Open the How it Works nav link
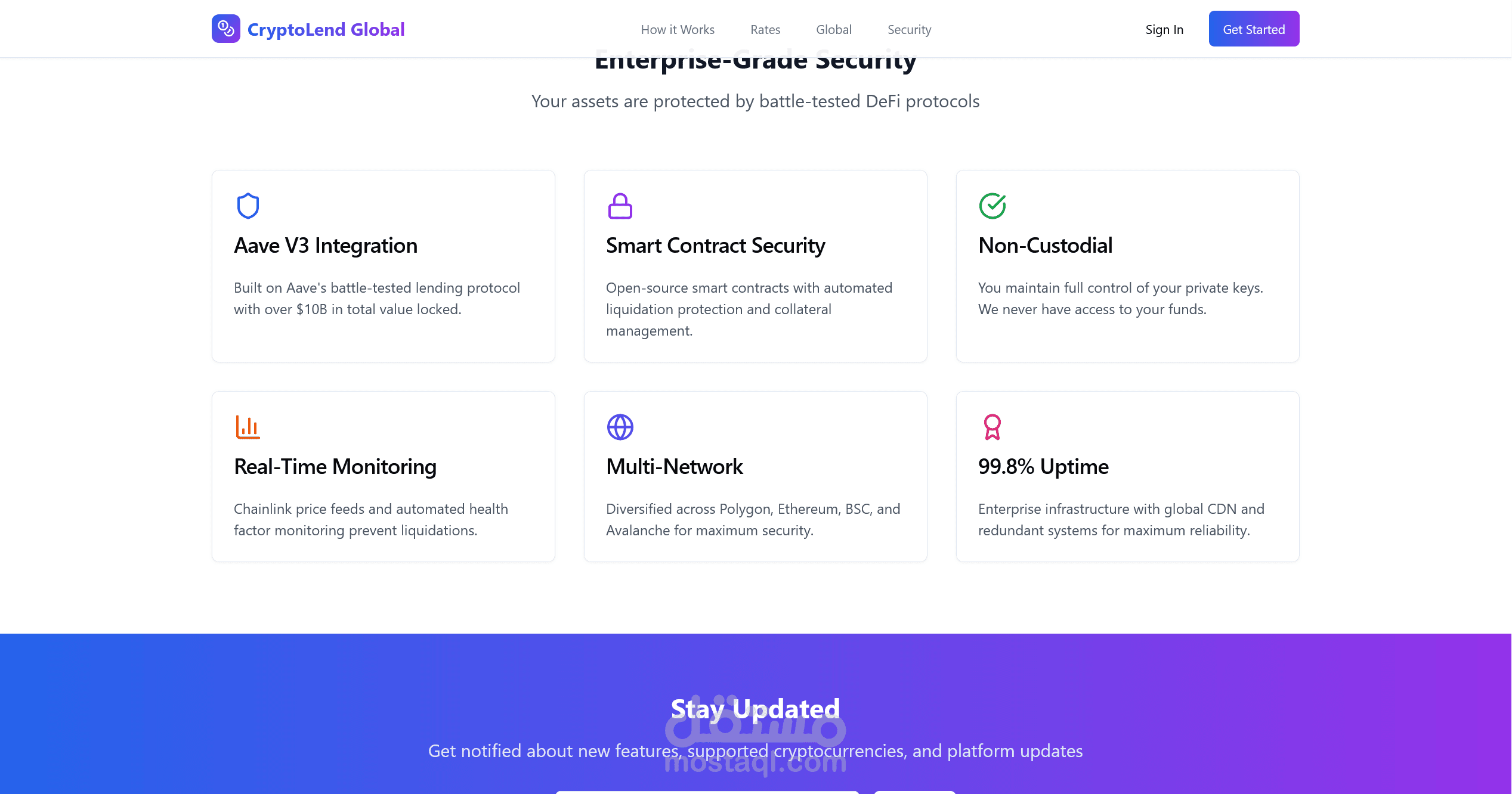 coord(678,29)
